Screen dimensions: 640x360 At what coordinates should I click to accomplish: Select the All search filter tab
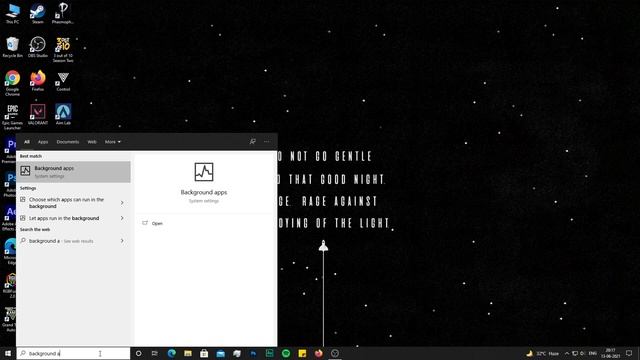point(27,142)
